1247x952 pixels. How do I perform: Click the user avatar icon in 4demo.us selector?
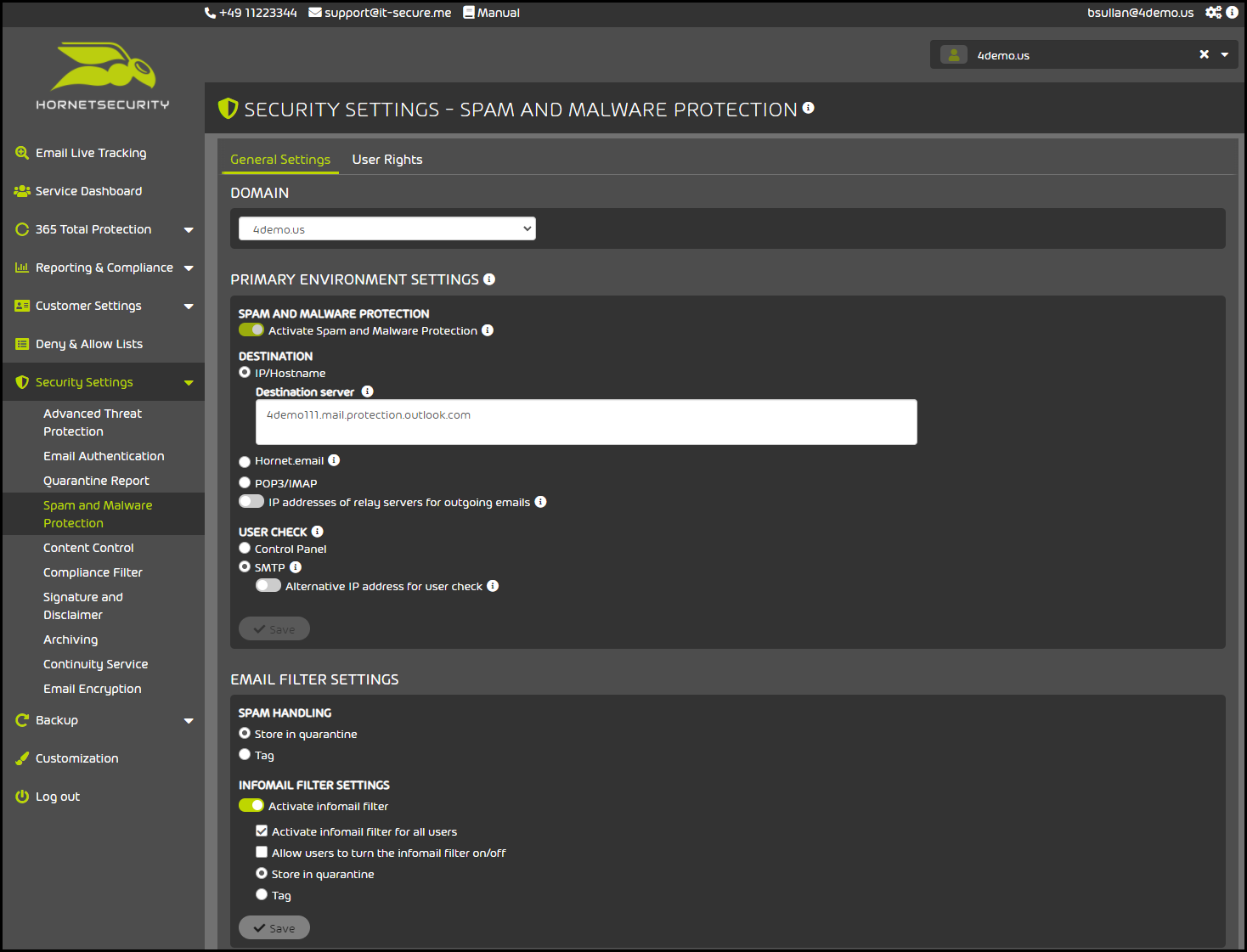tap(954, 55)
